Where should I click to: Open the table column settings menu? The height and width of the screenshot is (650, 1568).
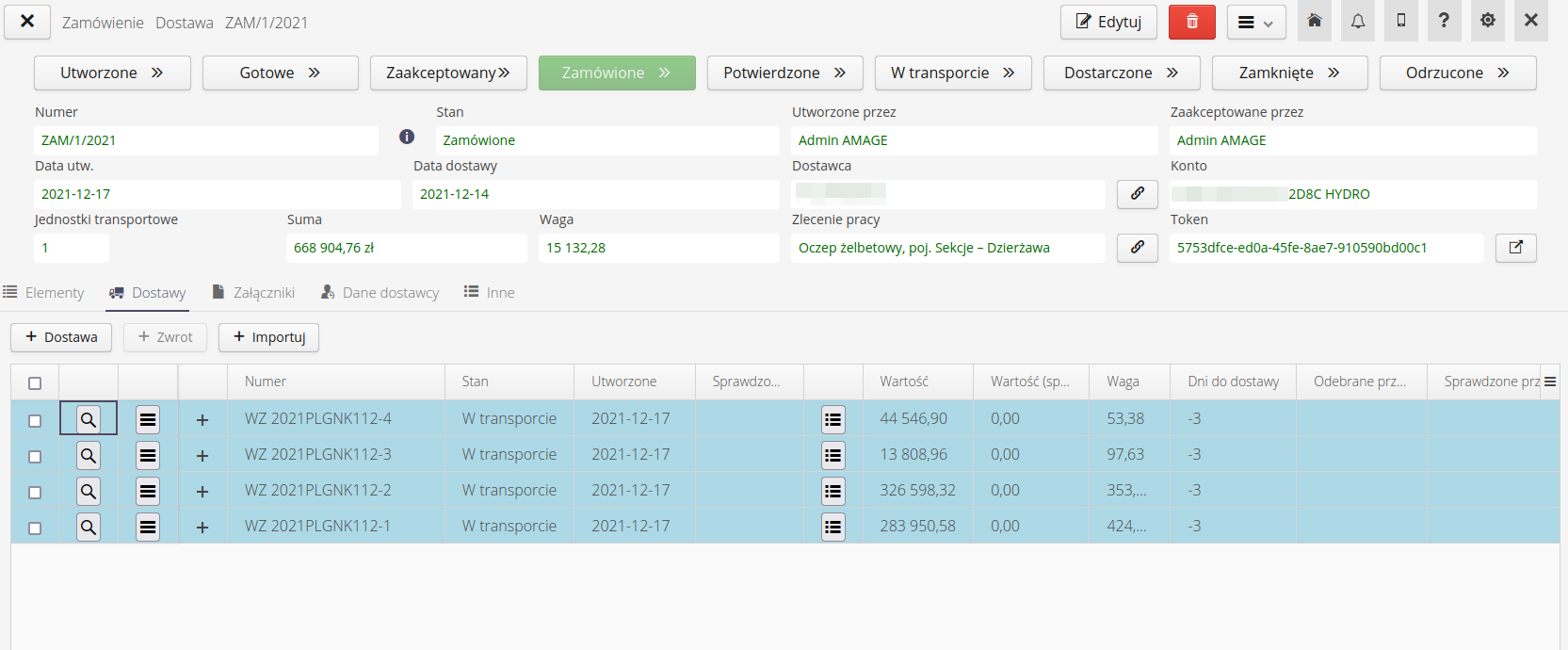[x=1549, y=382]
